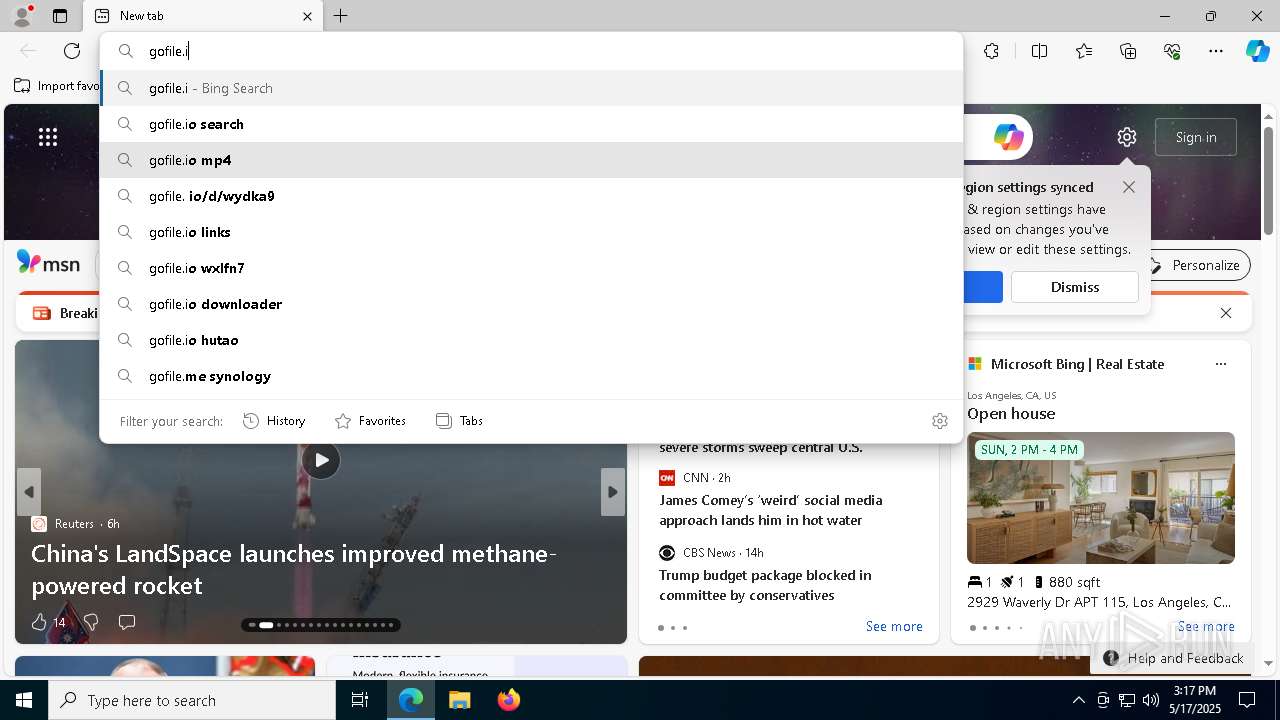Dismiss the region settings notification
Screen dimensions: 1280x720
point(1075,287)
